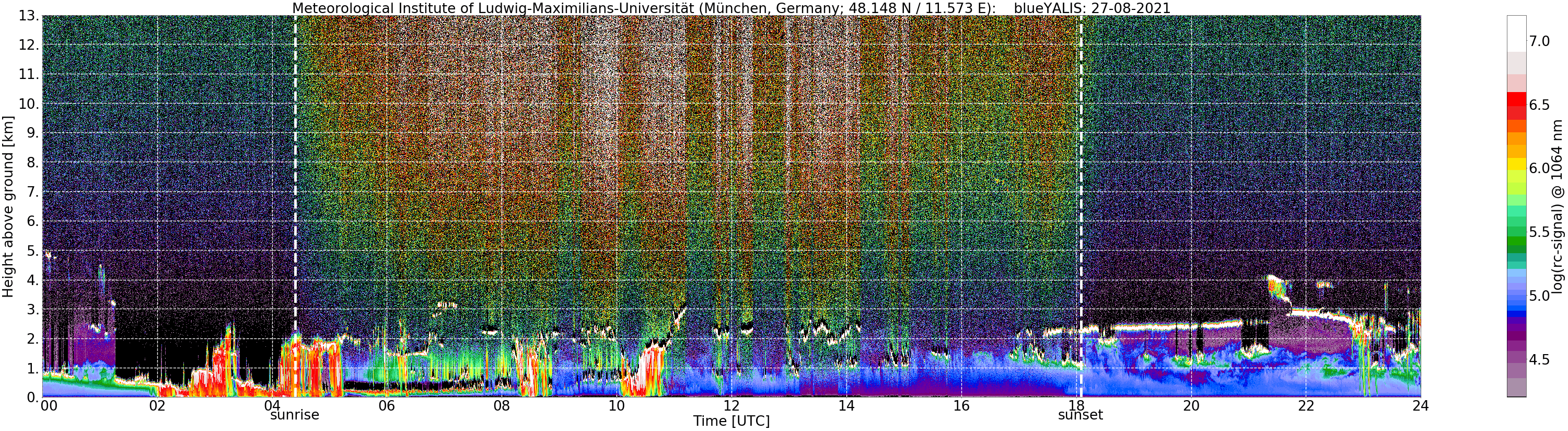
Task: Click the x-axis tick label '20'
Action: [1191, 405]
